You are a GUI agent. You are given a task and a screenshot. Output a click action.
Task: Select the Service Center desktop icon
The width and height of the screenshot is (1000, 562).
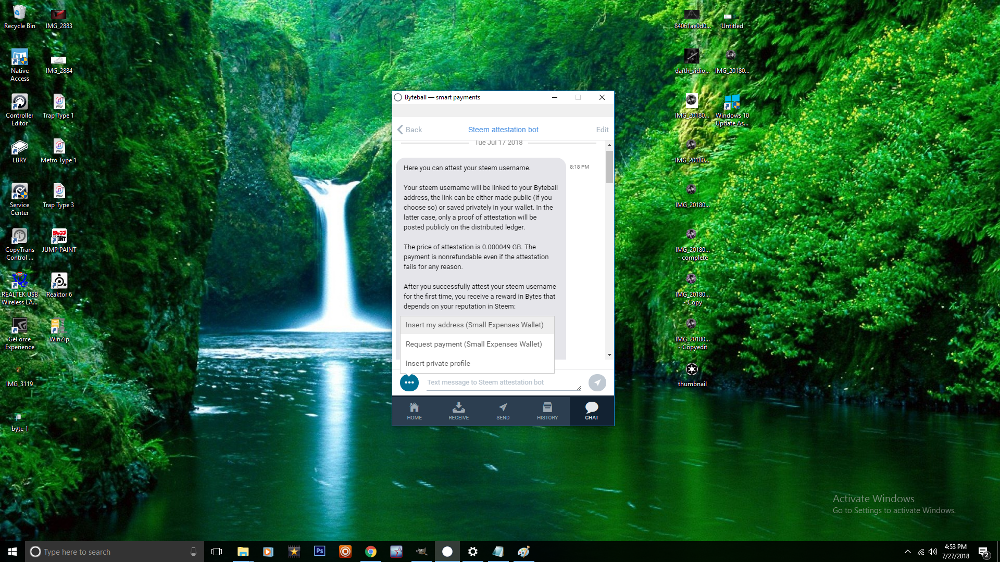coord(19,200)
